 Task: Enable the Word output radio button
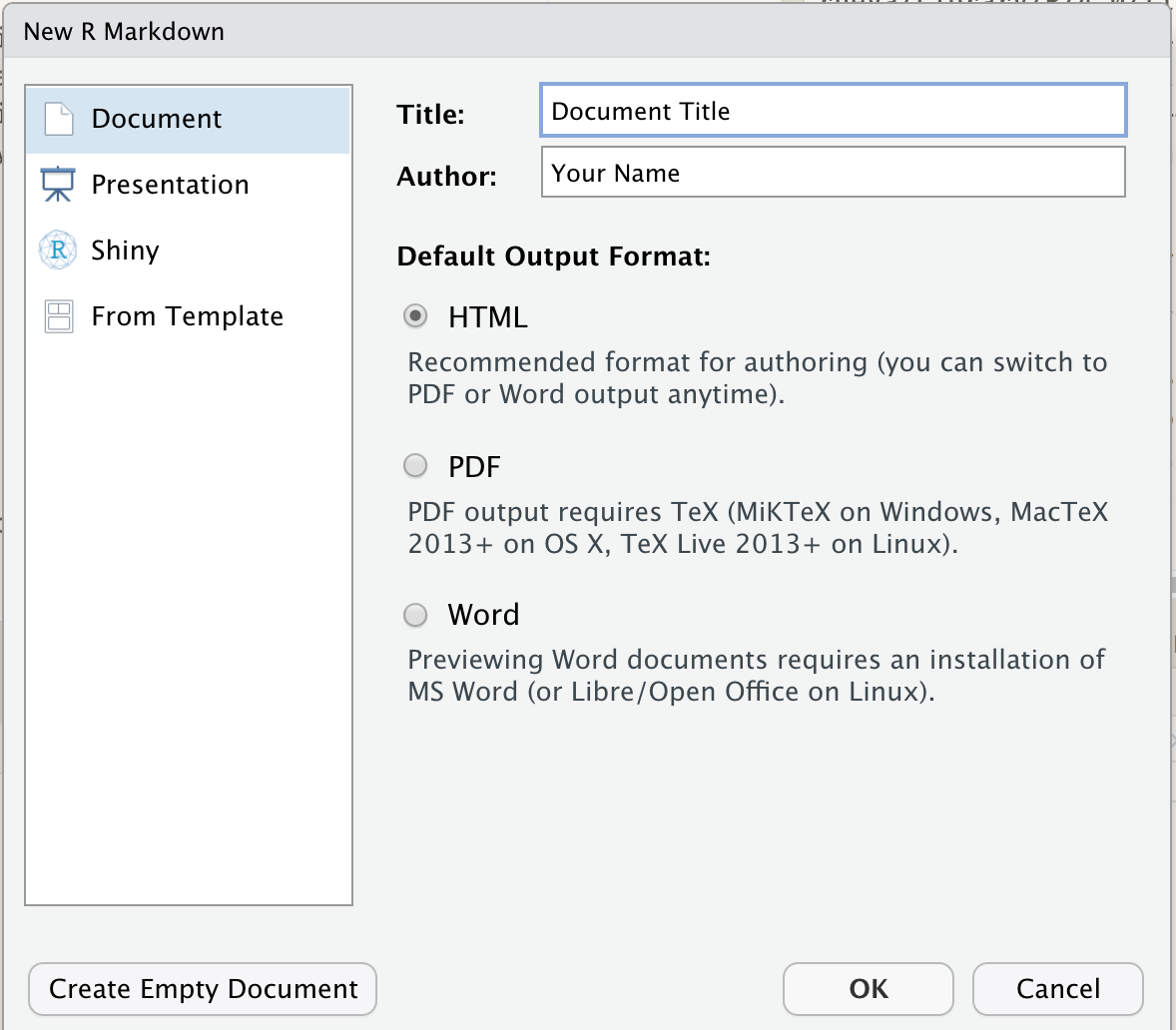415,615
